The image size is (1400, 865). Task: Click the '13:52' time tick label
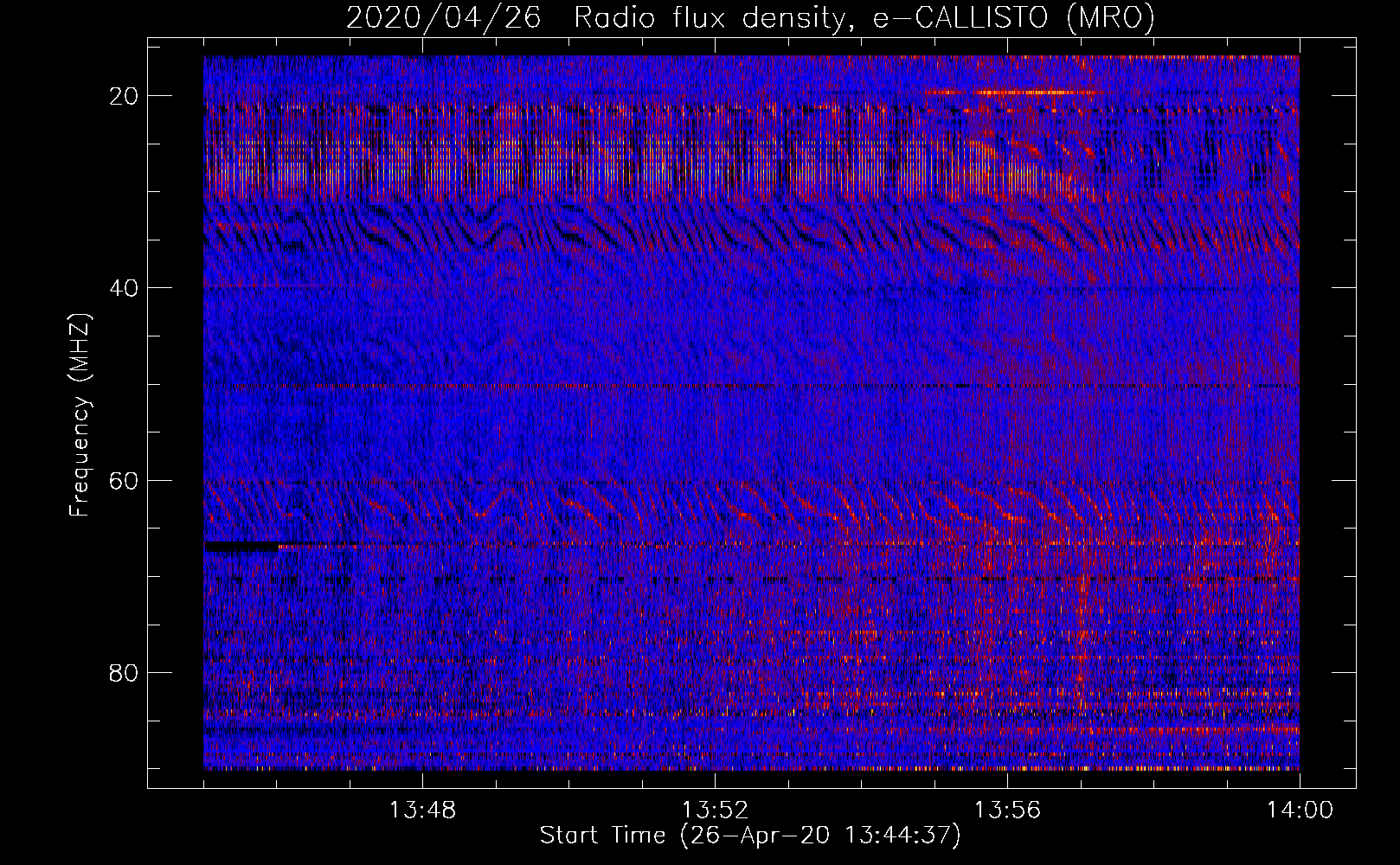point(715,811)
